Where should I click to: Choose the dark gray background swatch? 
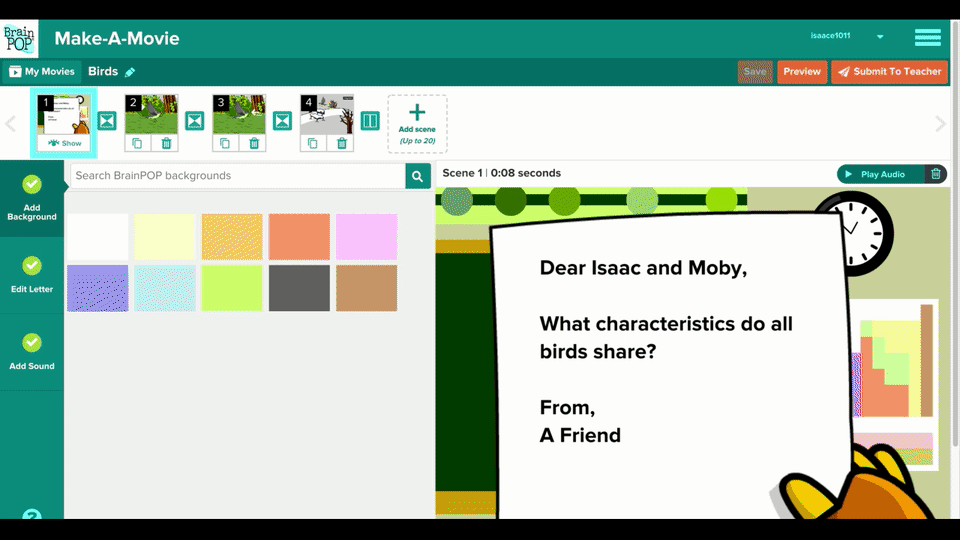tap(299, 288)
